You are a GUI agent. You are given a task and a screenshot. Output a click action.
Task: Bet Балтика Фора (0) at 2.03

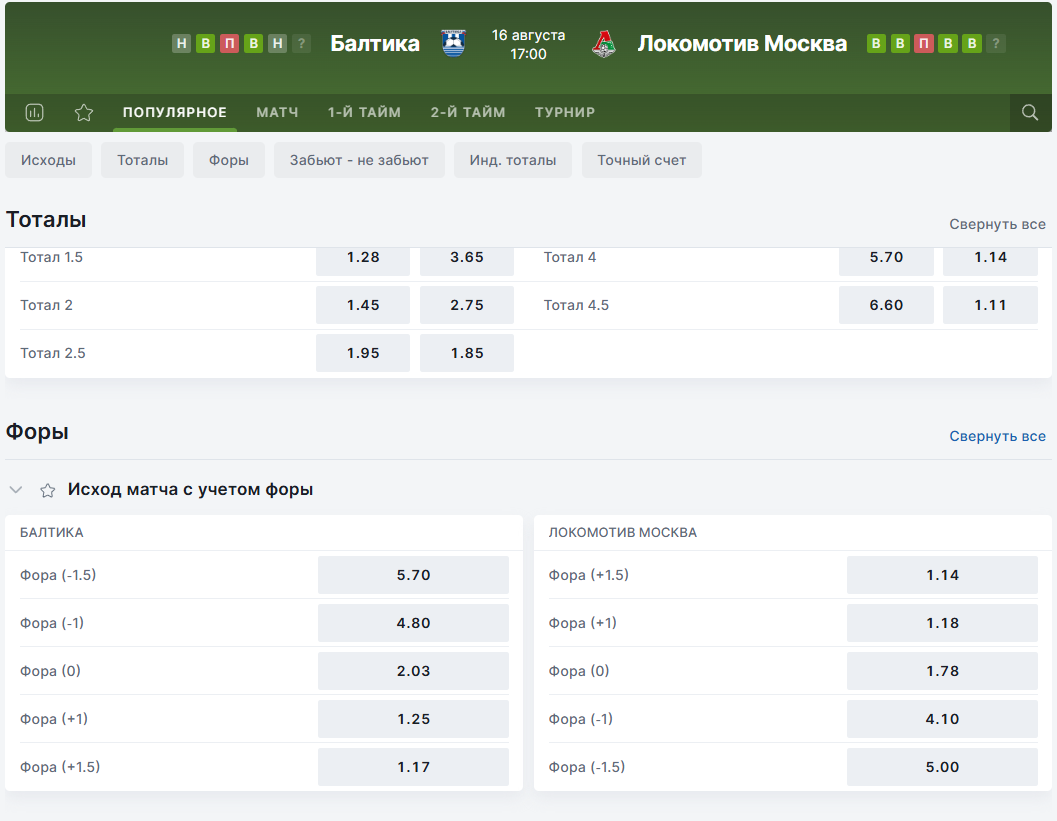413,671
